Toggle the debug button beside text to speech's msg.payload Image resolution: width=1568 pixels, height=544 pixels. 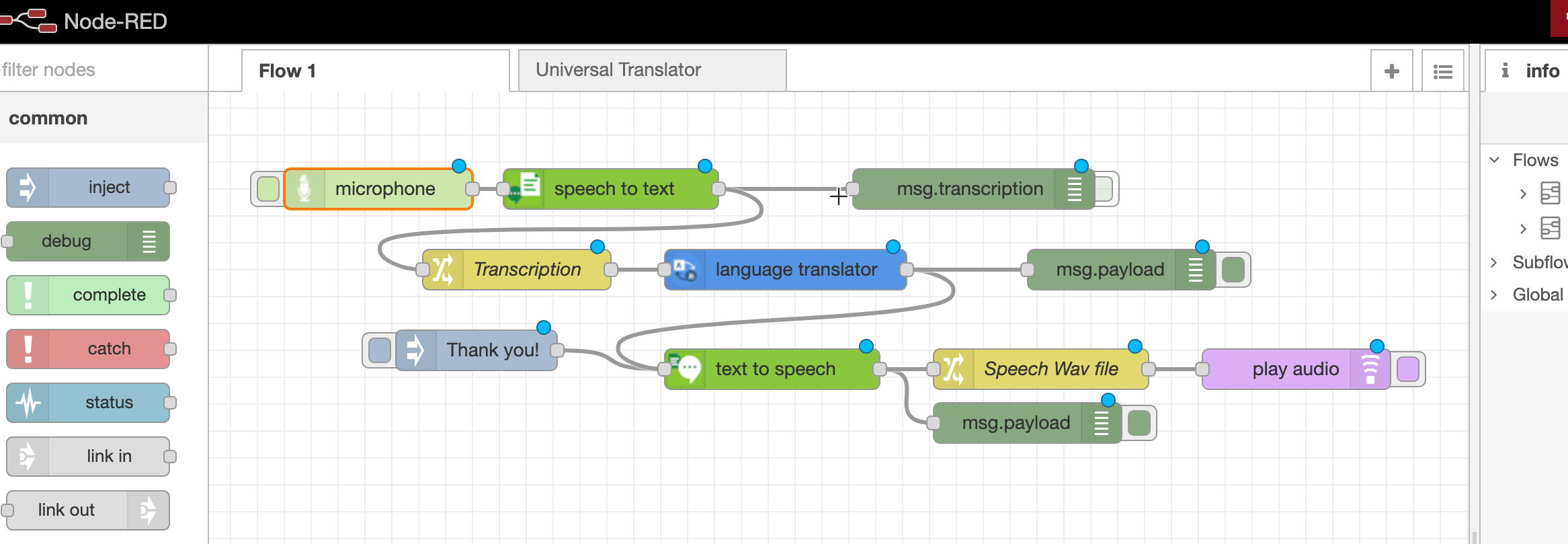point(1139,423)
